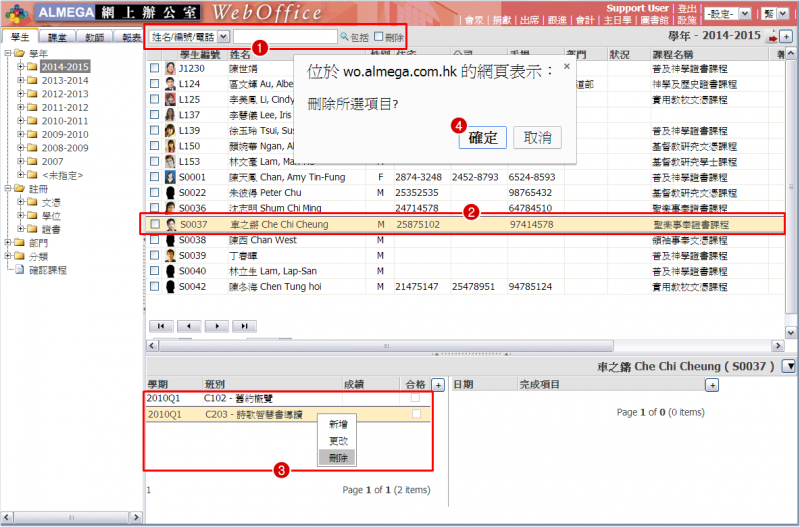Add class record with 合格 plus icon

click(438, 385)
